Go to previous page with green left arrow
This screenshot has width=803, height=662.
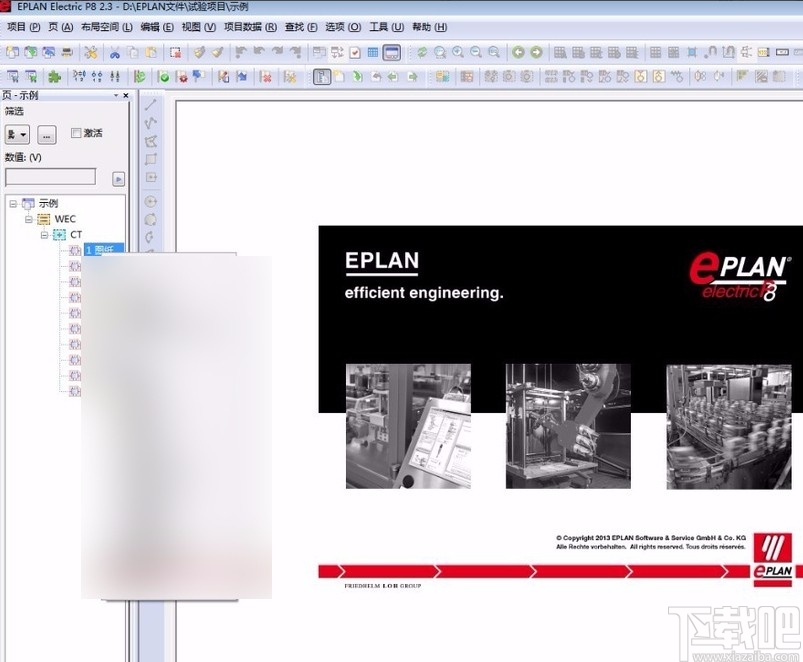[x=518, y=52]
